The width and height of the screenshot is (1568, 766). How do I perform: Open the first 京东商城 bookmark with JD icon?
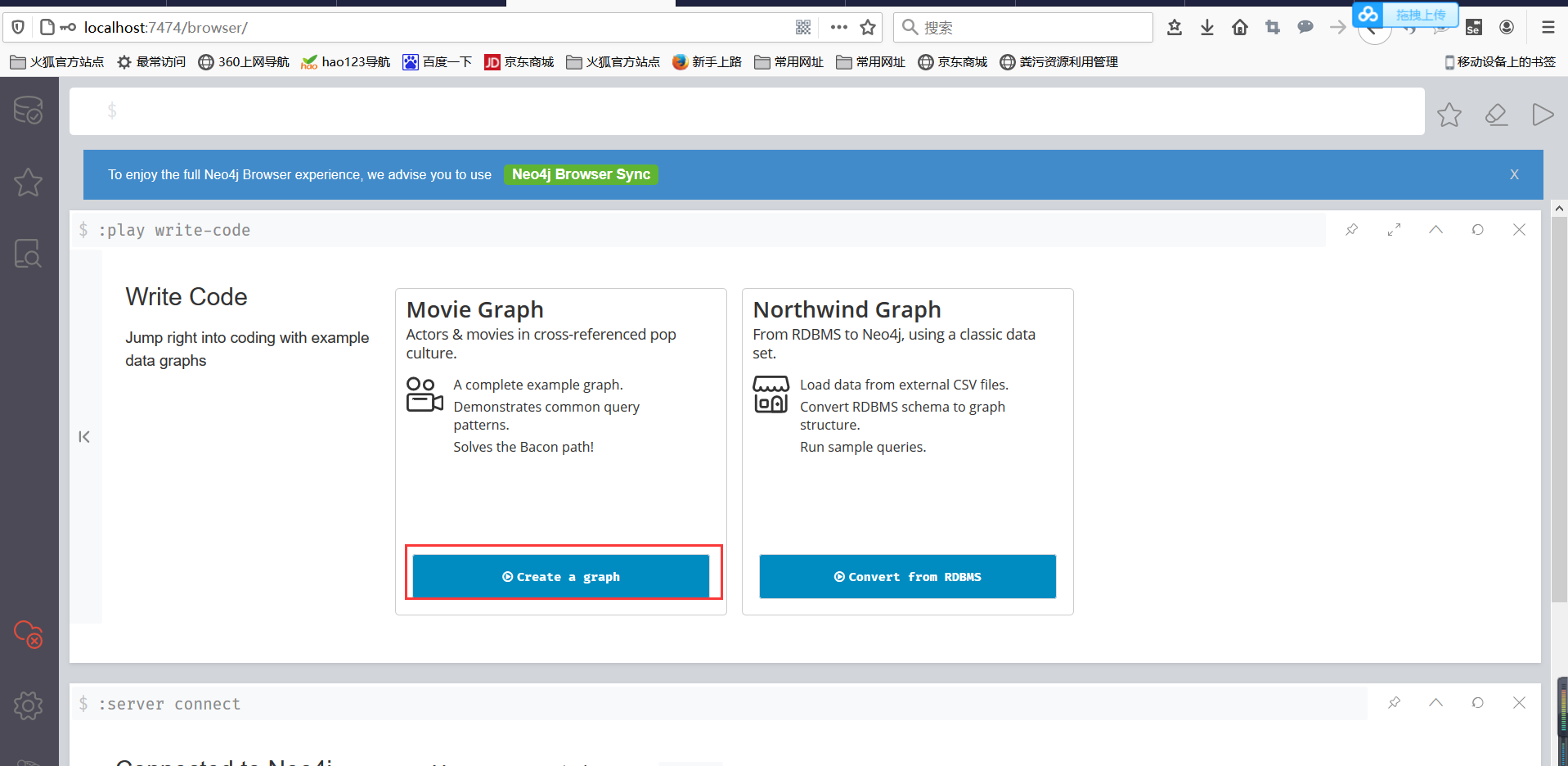pyautogui.click(x=519, y=62)
